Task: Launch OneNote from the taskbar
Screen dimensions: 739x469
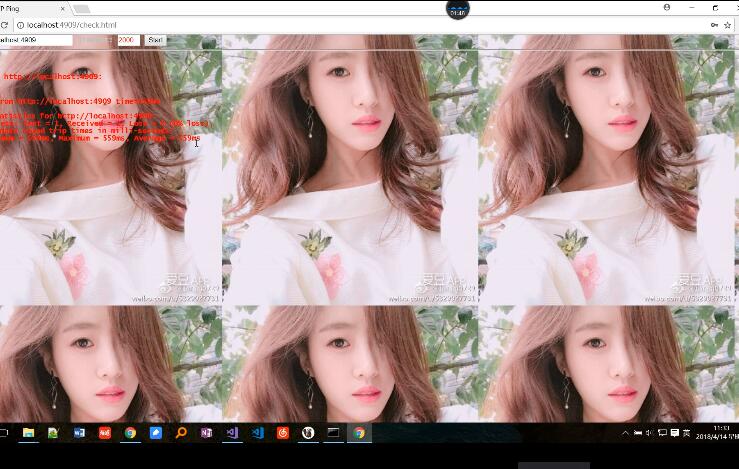Action: pos(206,433)
